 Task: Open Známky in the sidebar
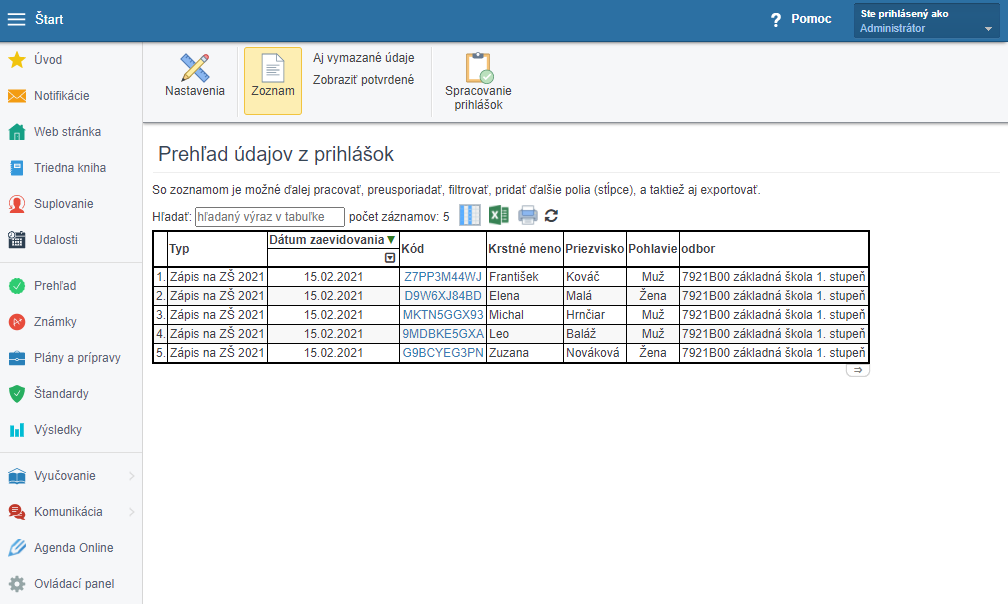click(55, 322)
